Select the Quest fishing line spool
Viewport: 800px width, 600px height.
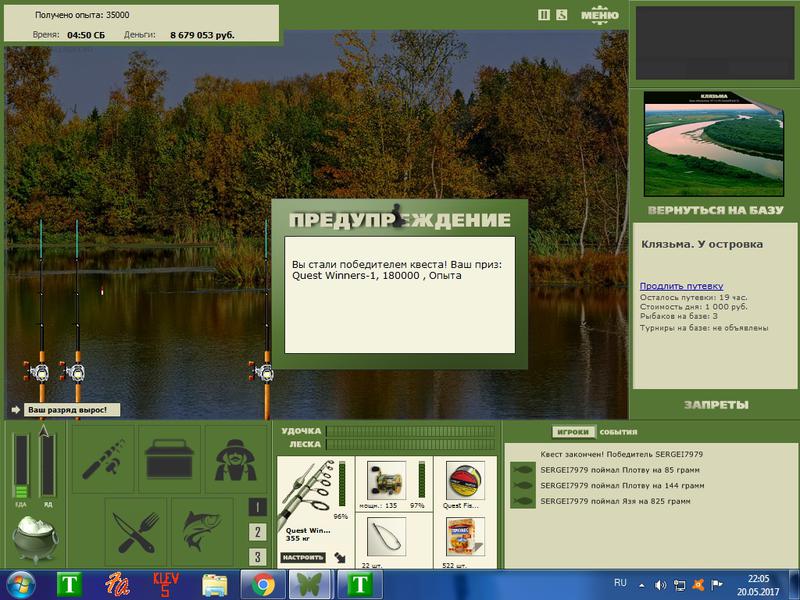(465, 484)
